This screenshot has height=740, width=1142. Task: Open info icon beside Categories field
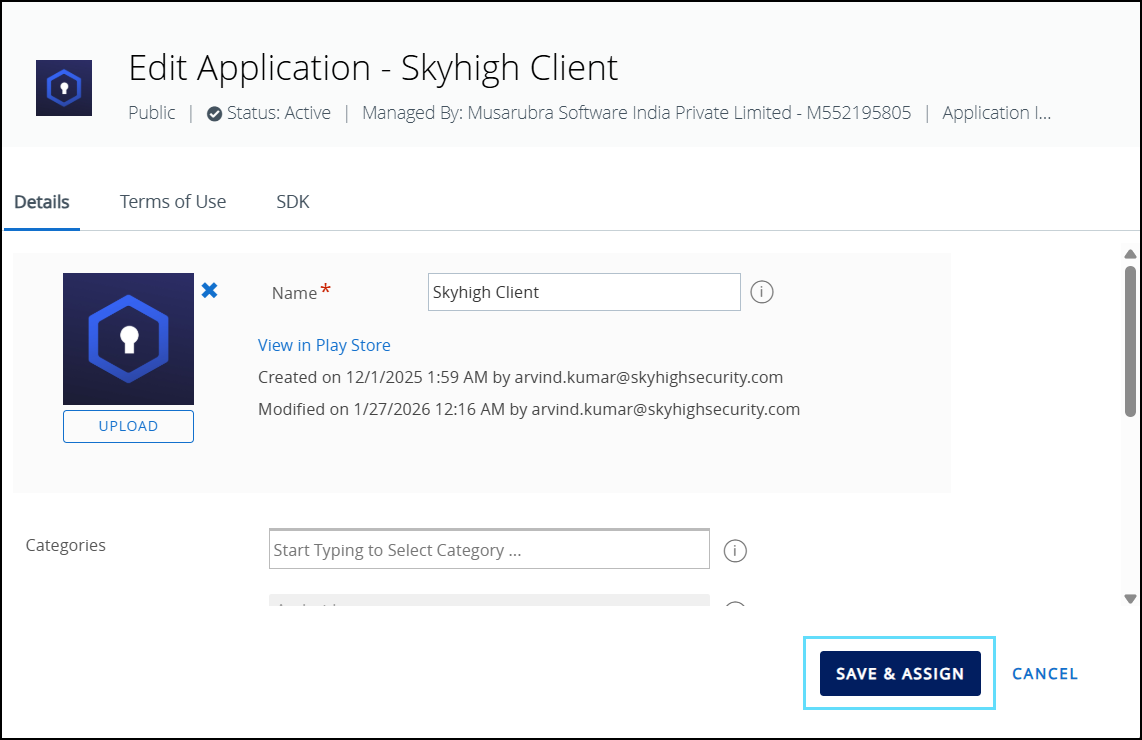[x=735, y=551]
